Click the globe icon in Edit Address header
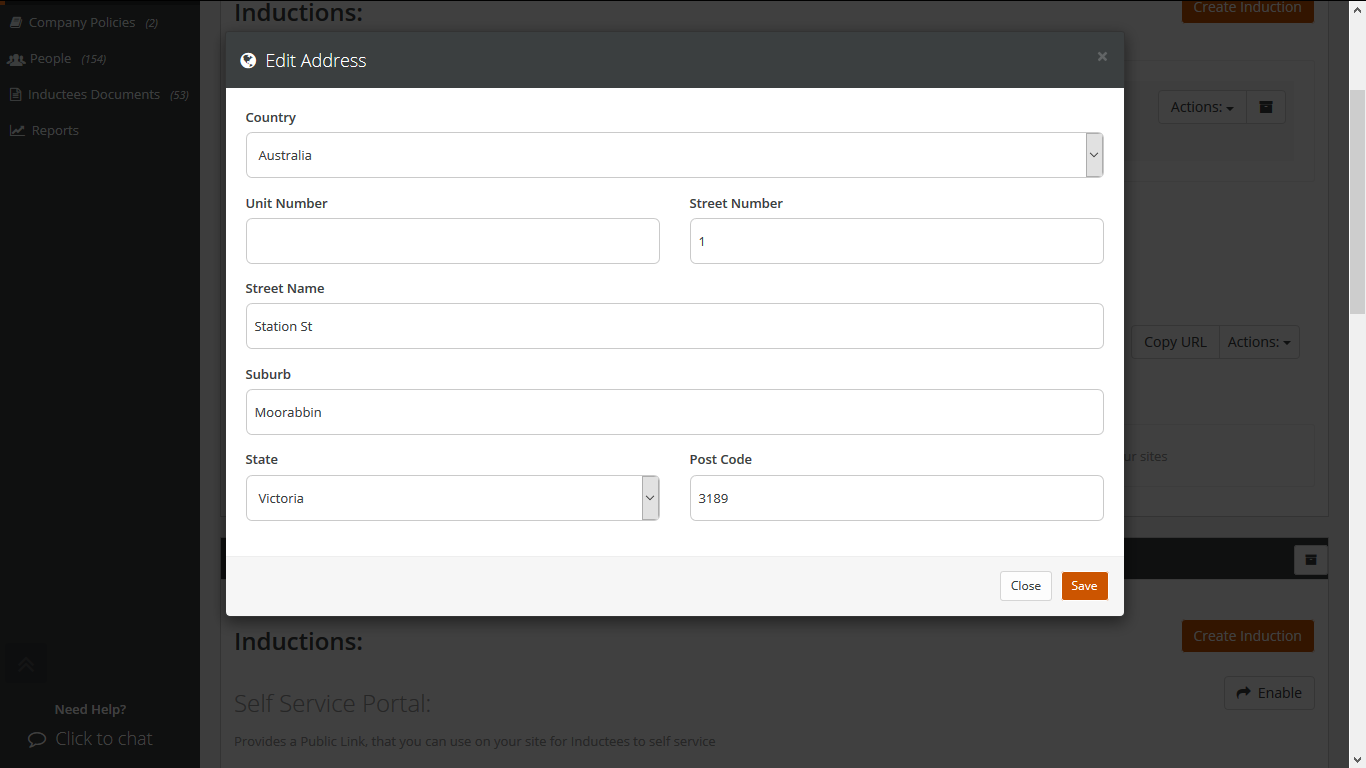The height and width of the screenshot is (768, 1366). click(x=247, y=59)
